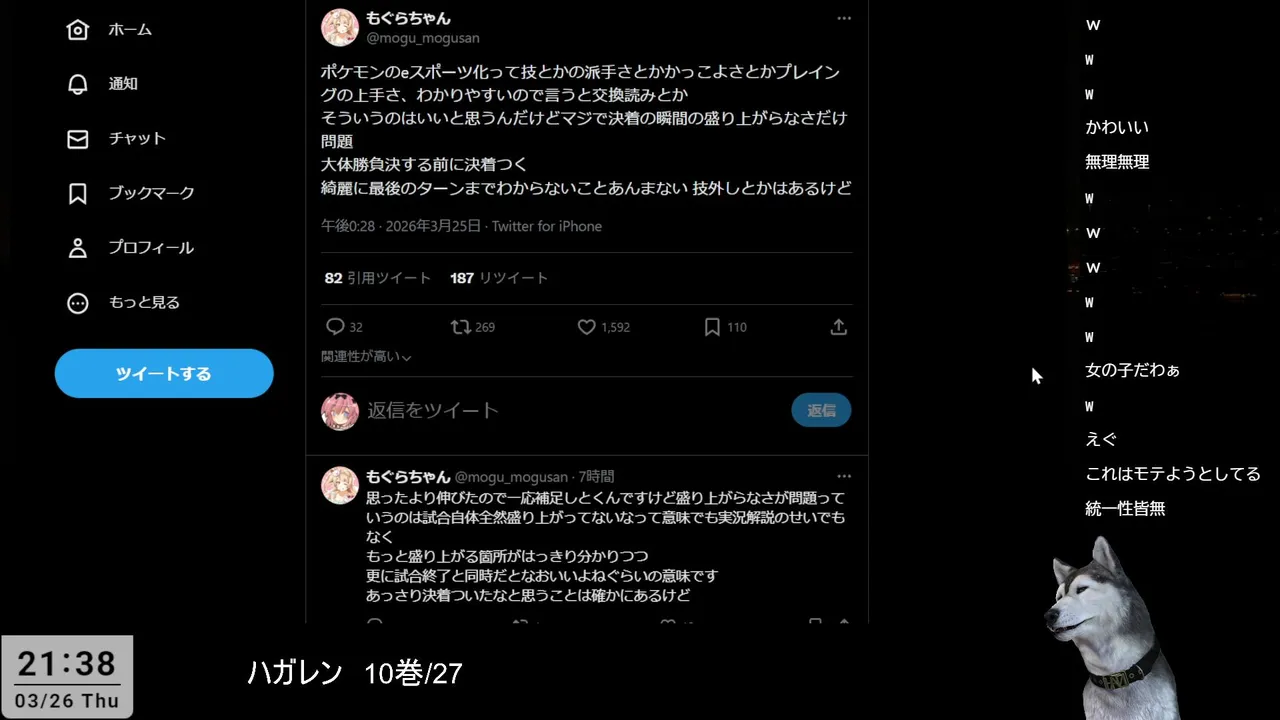Image resolution: width=1280 pixels, height=720 pixels.
Task: Click the 返信 button
Action: (x=821, y=410)
